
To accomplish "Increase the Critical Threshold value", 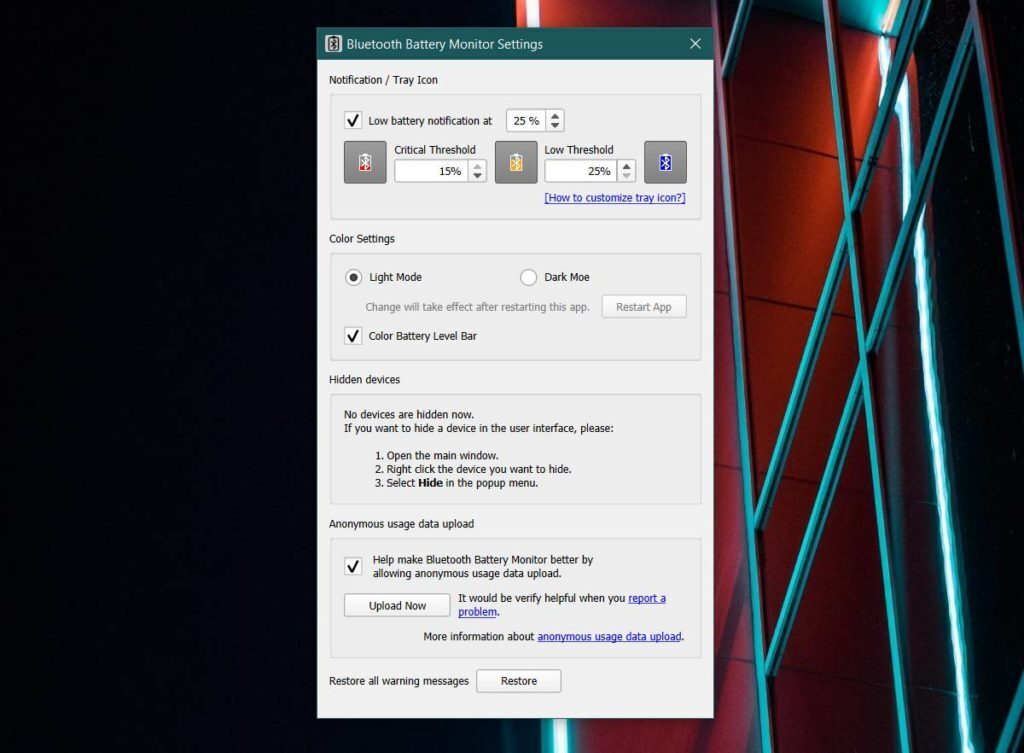I will point(476,165).
